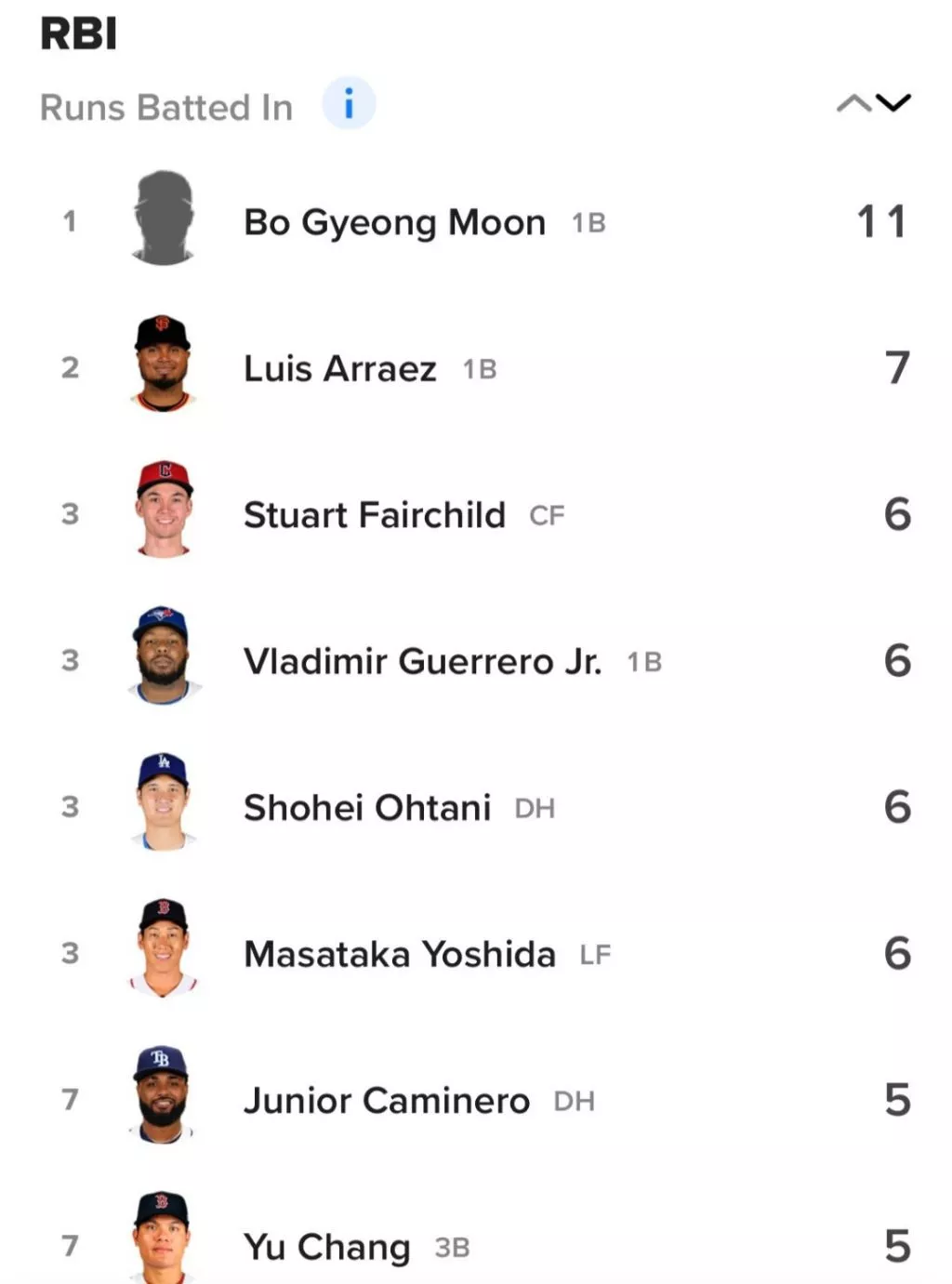952x1284 pixels.
Task: Tap Shohei Ohtani's headshot image
Action: (164, 802)
